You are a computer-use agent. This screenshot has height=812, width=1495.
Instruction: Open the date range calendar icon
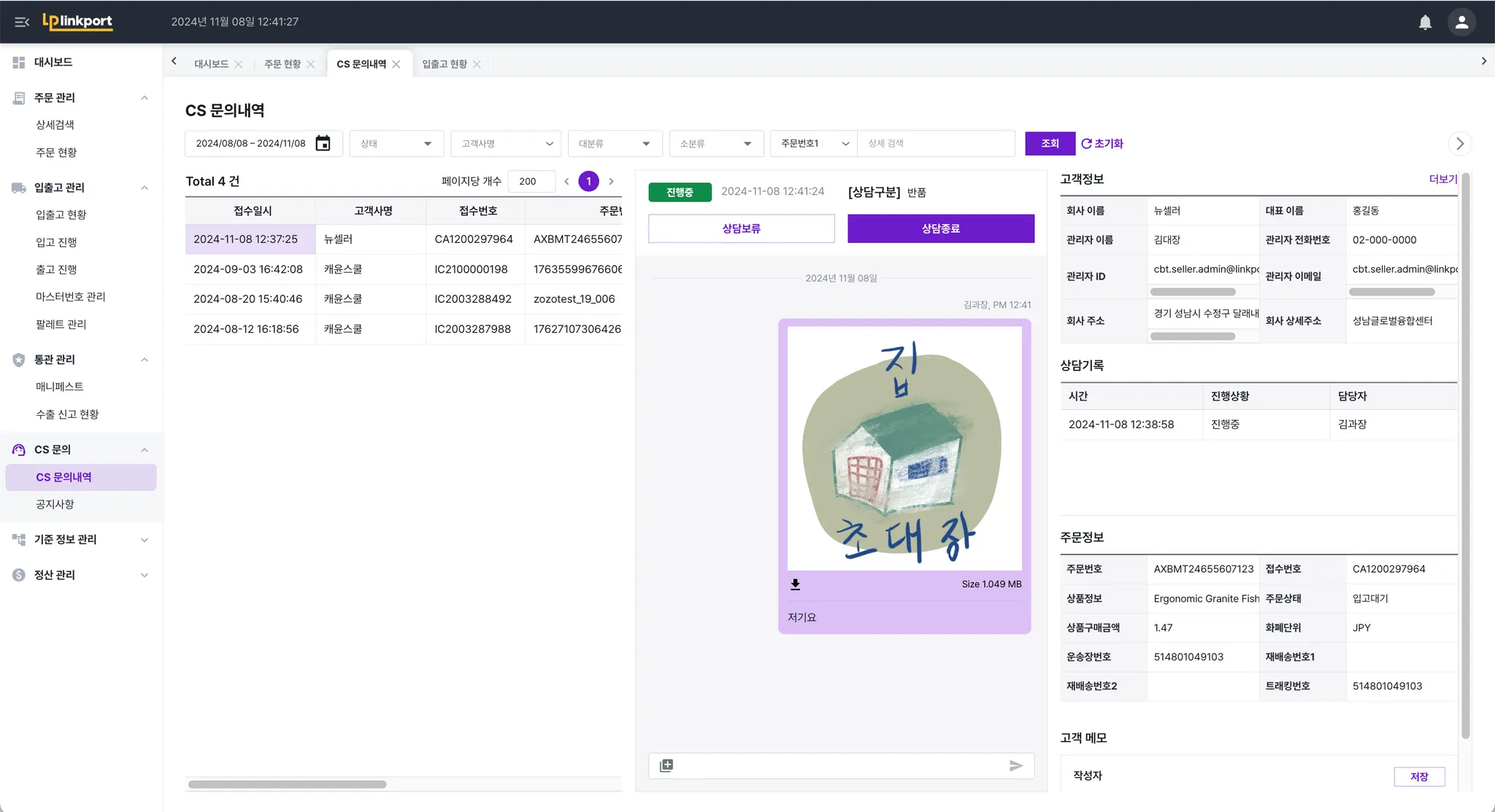(x=323, y=144)
